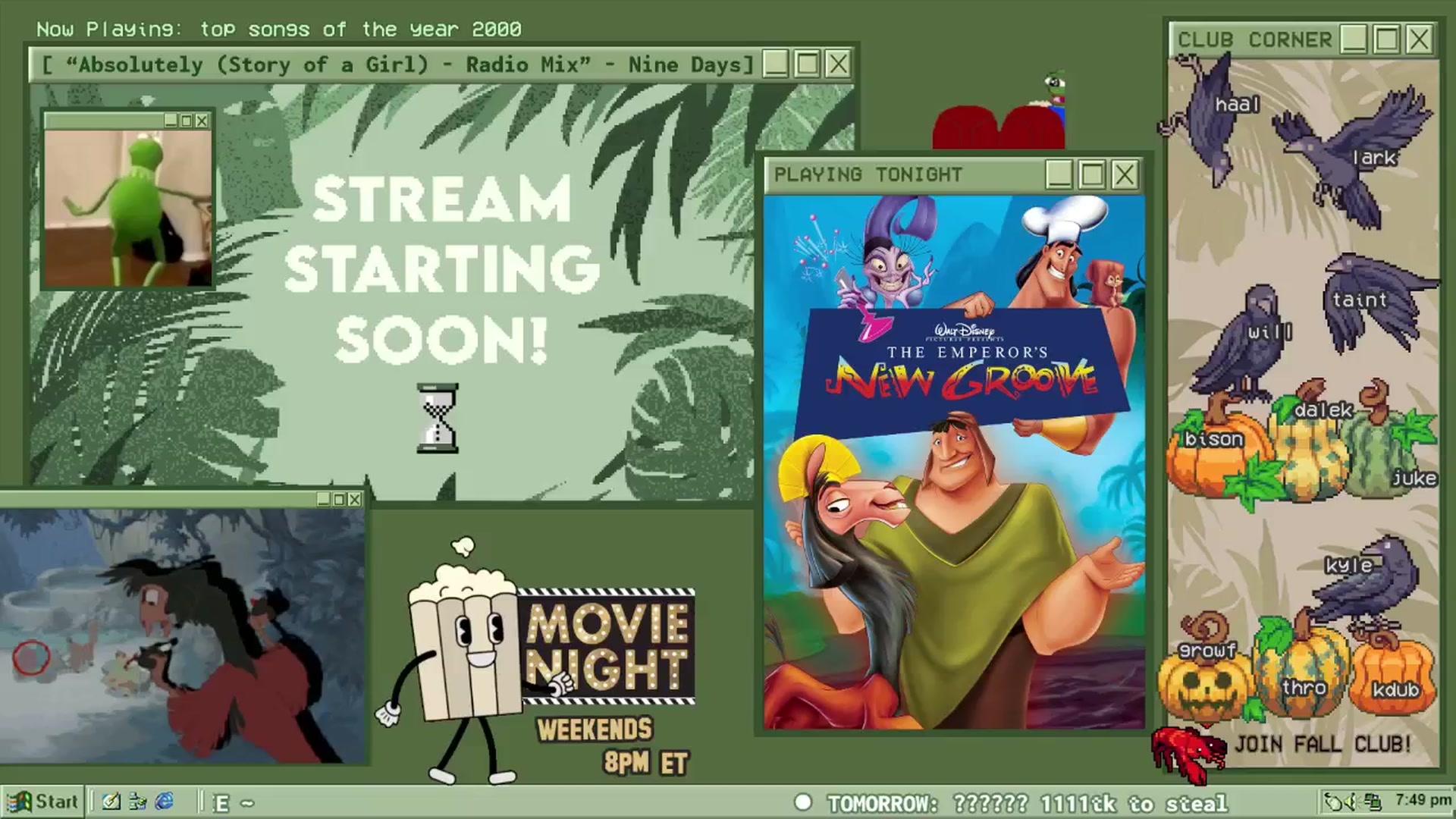Click the 7:49 pm taskbar clock

1423,800
